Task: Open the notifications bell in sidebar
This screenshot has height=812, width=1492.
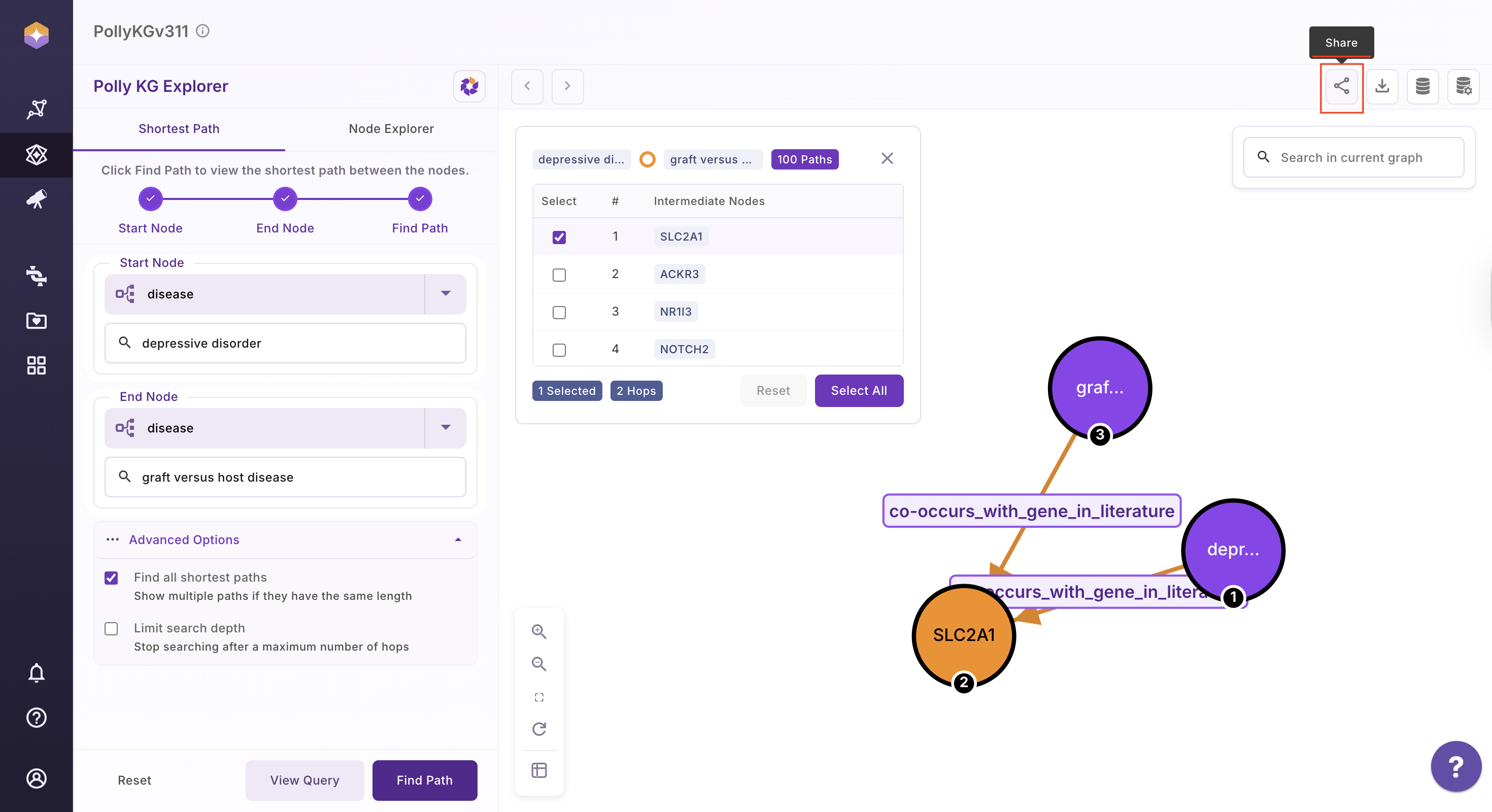Action: point(36,672)
